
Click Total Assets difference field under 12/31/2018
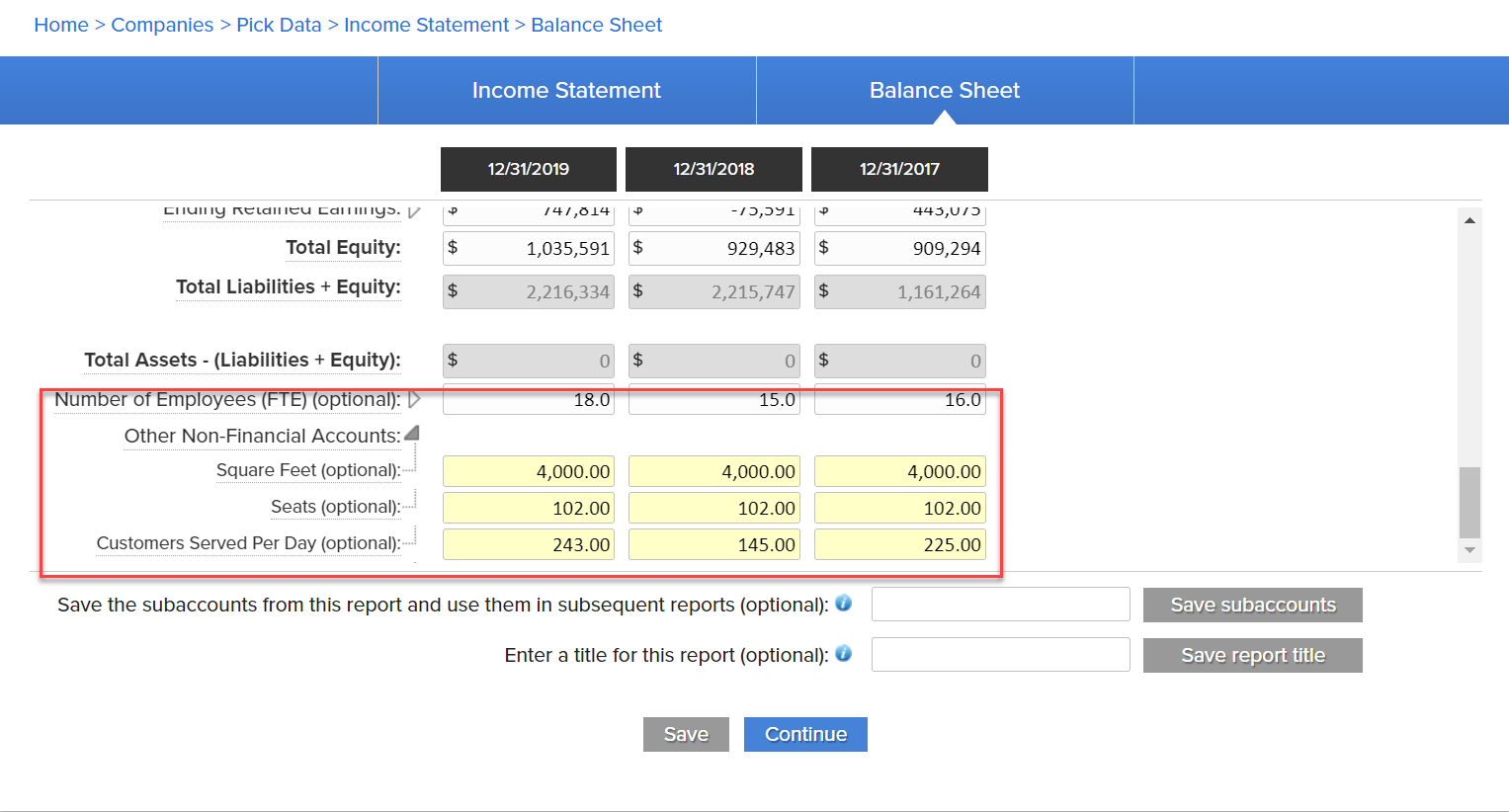tap(714, 361)
